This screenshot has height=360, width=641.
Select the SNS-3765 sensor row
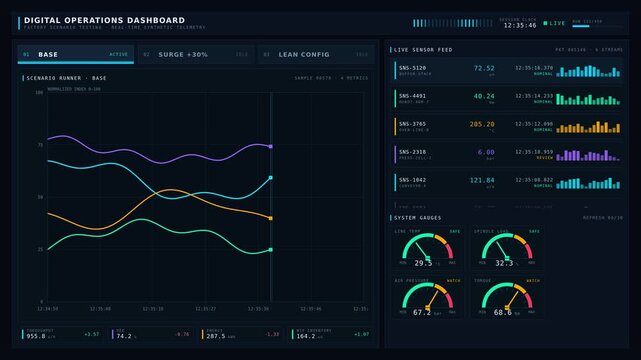(507, 127)
